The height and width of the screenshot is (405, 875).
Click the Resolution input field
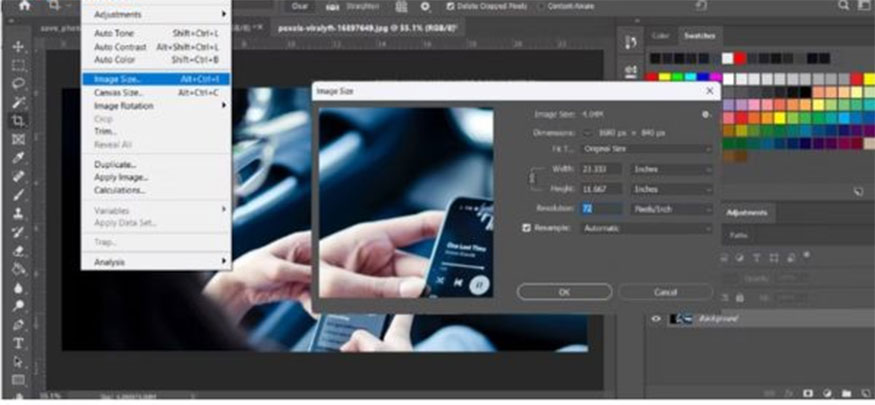[602, 208]
